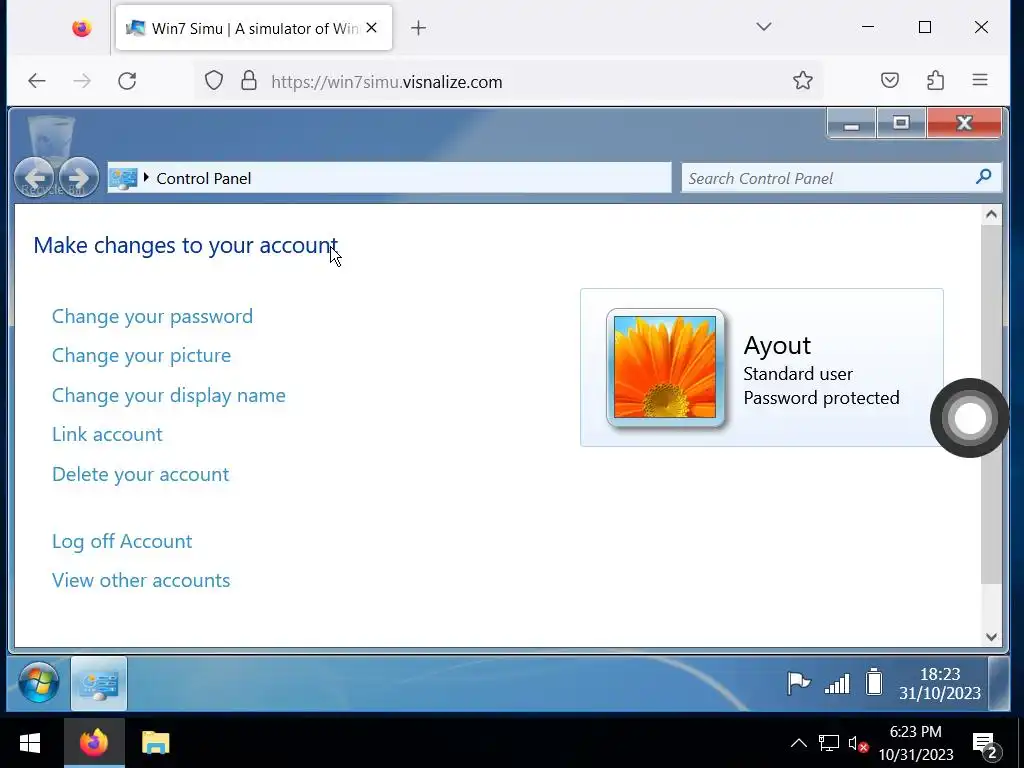This screenshot has height=768, width=1024.
Task: Maximize the simulator Control Panel window
Action: [901, 123]
